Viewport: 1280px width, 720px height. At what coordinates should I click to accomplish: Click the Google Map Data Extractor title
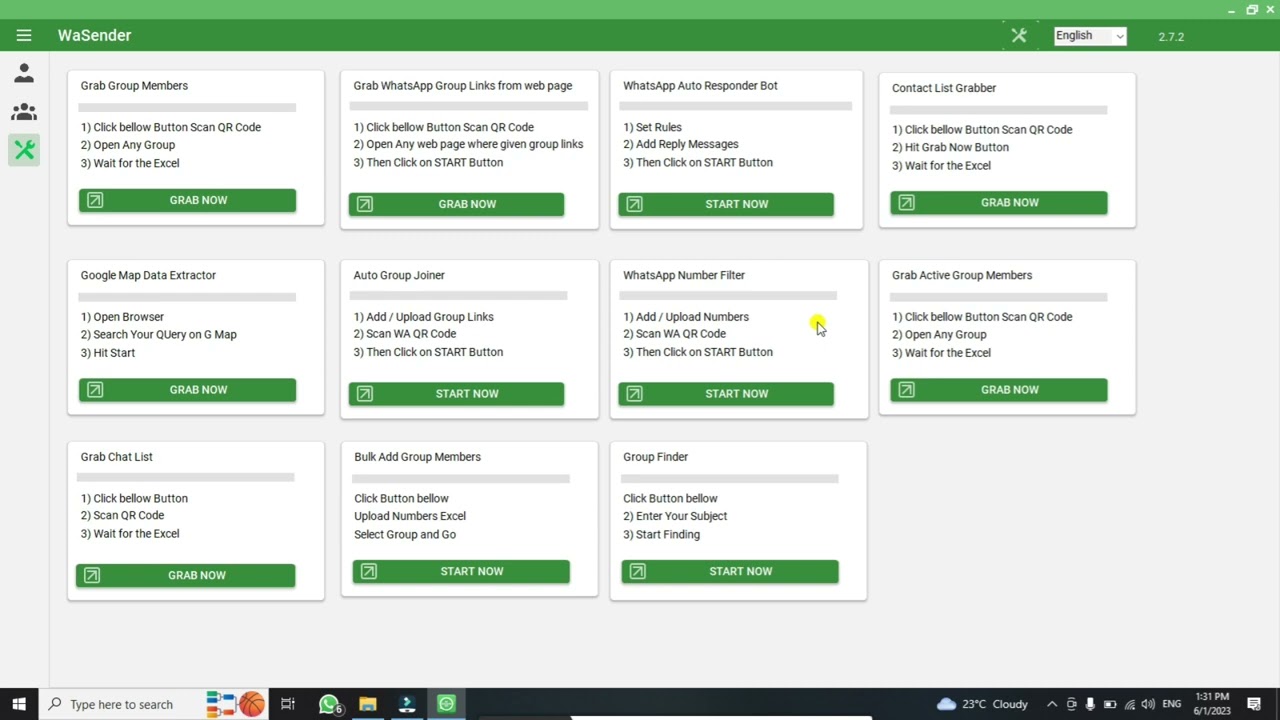(148, 275)
